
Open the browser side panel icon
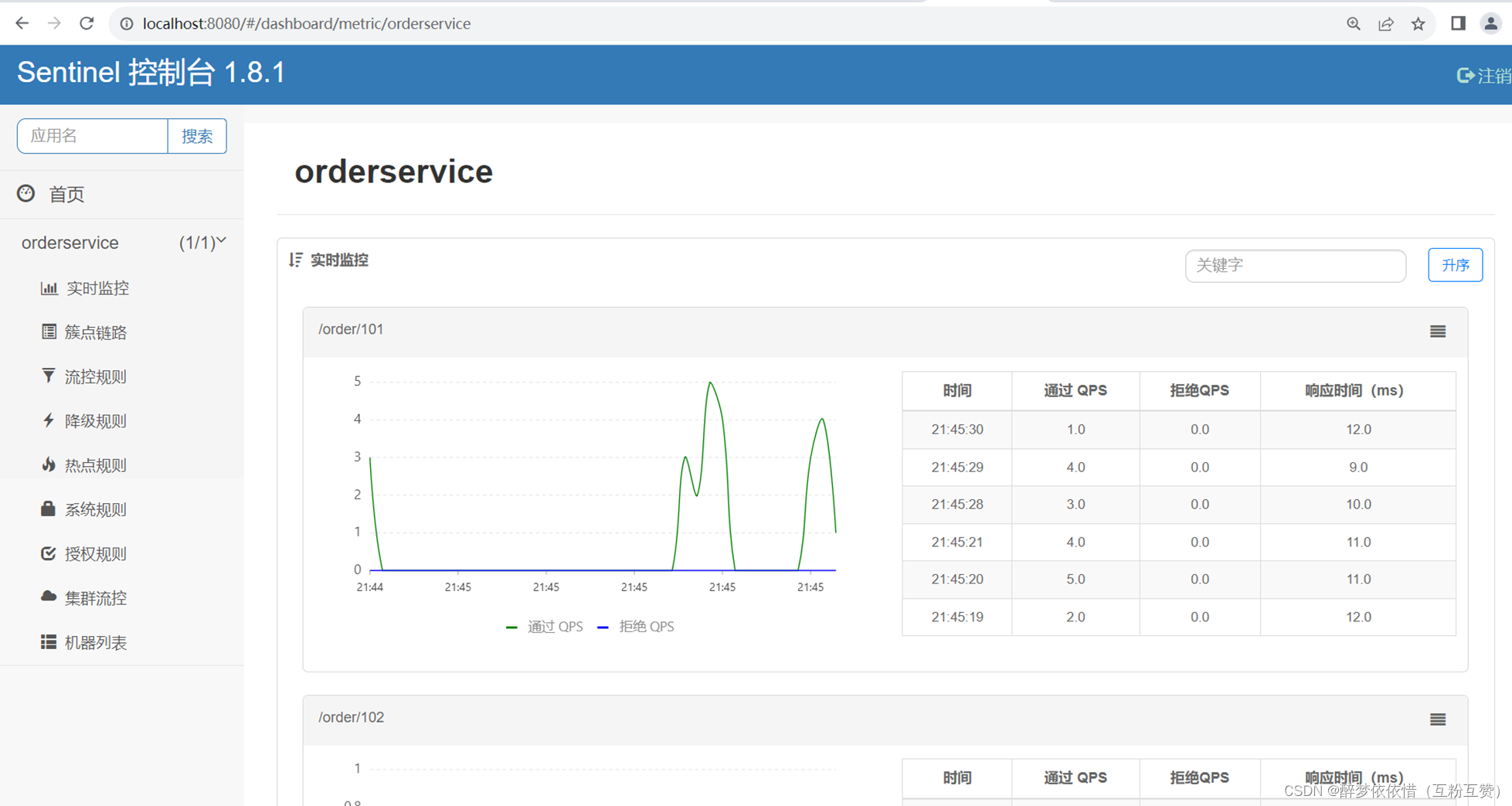click(x=1458, y=23)
